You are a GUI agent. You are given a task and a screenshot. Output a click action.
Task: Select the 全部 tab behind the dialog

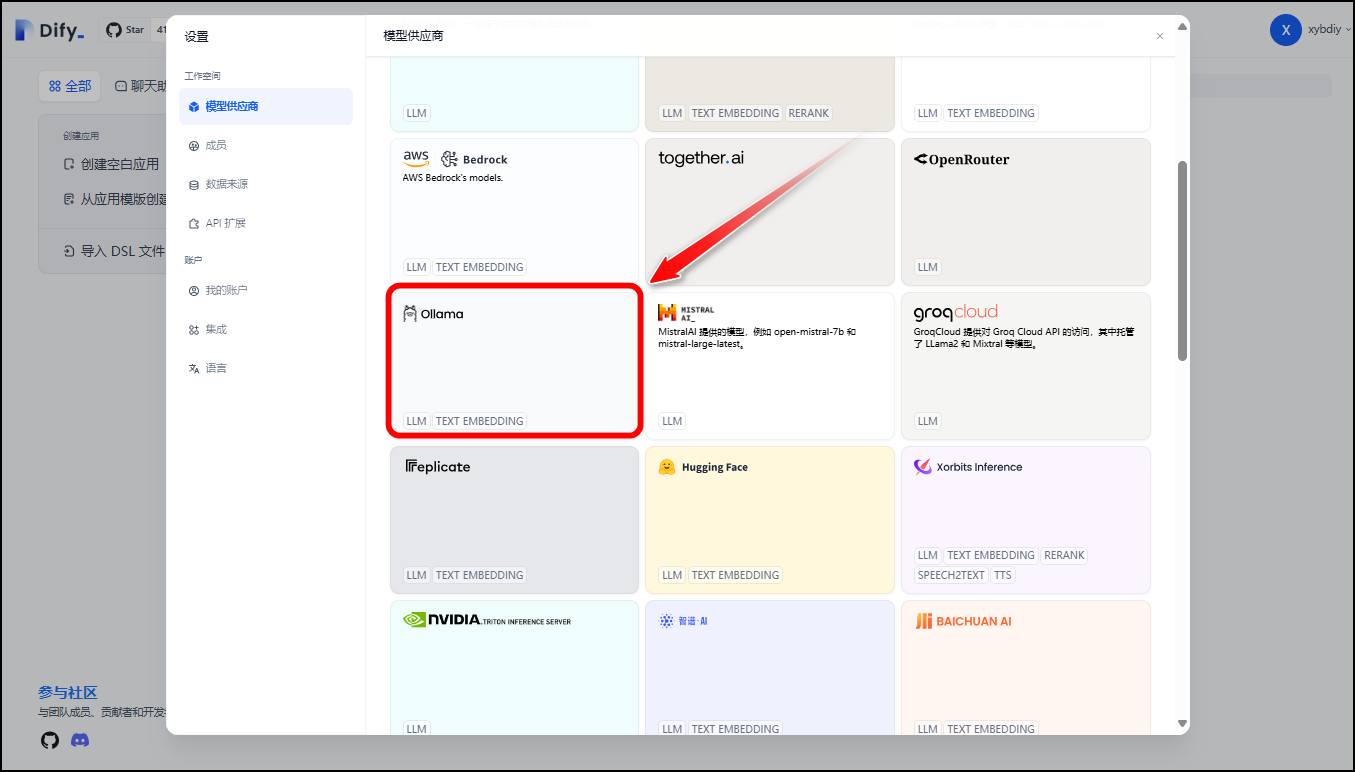(70, 87)
